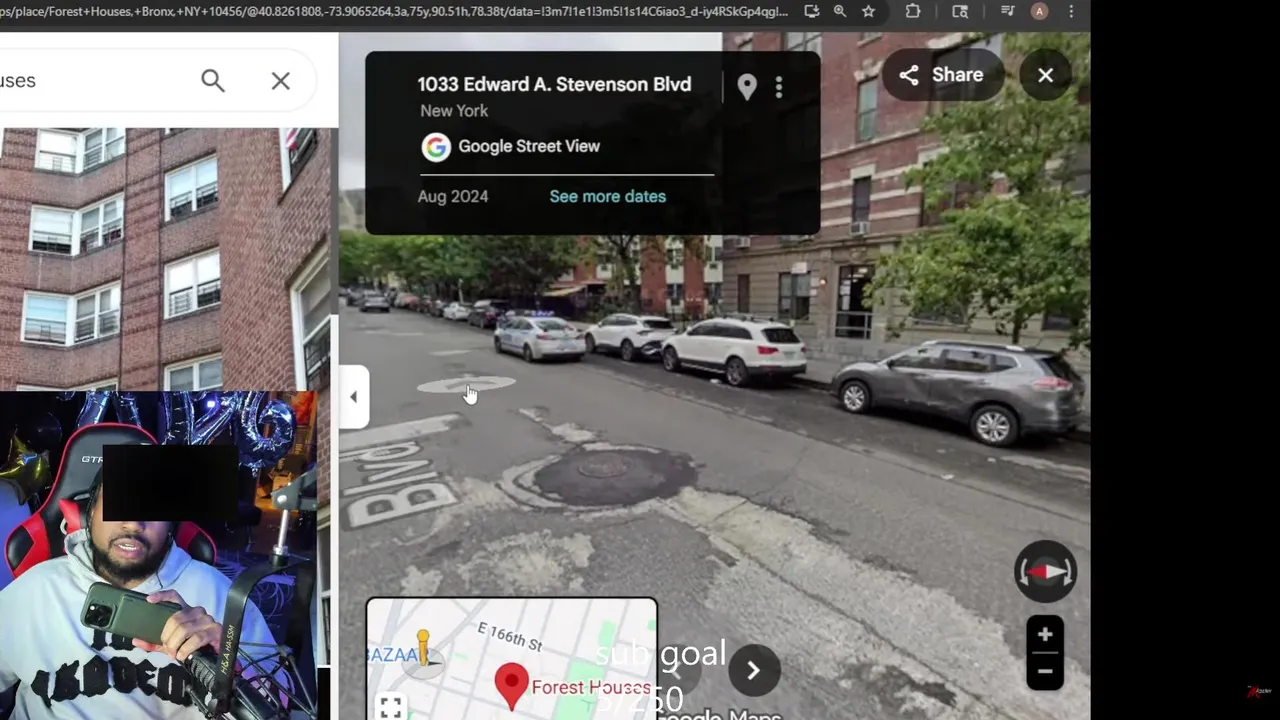
Task: Click the Forest Houses building photo thumbnail
Action: click(x=165, y=258)
